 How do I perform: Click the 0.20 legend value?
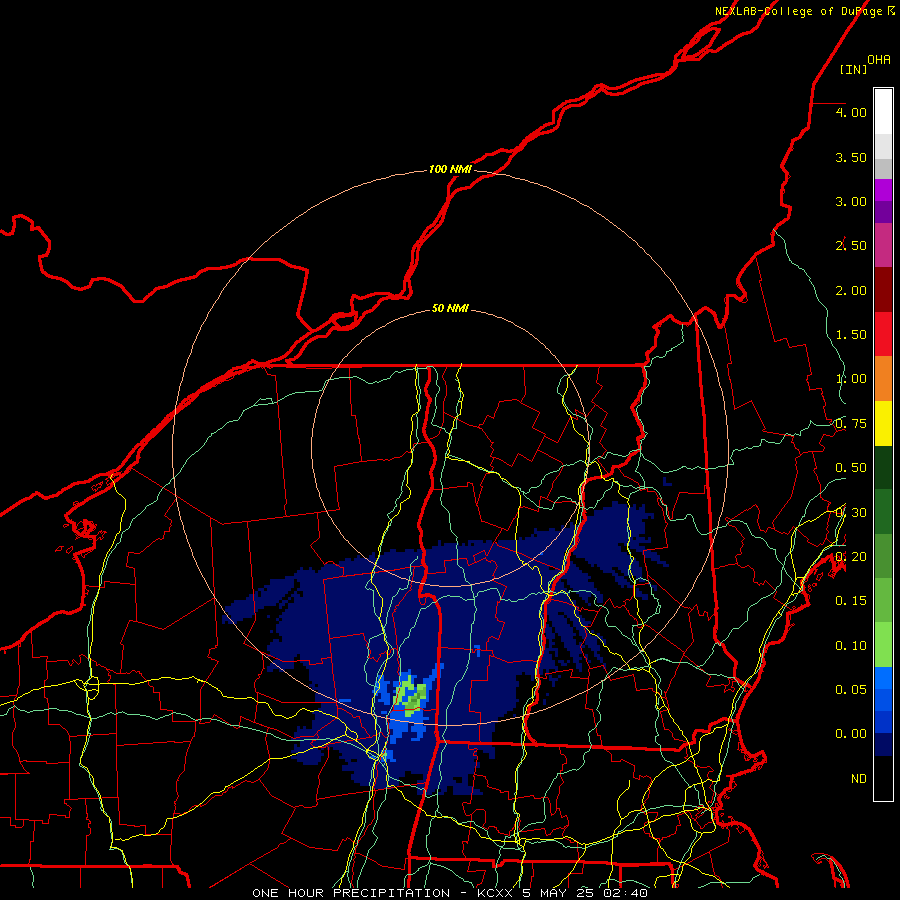click(851, 557)
